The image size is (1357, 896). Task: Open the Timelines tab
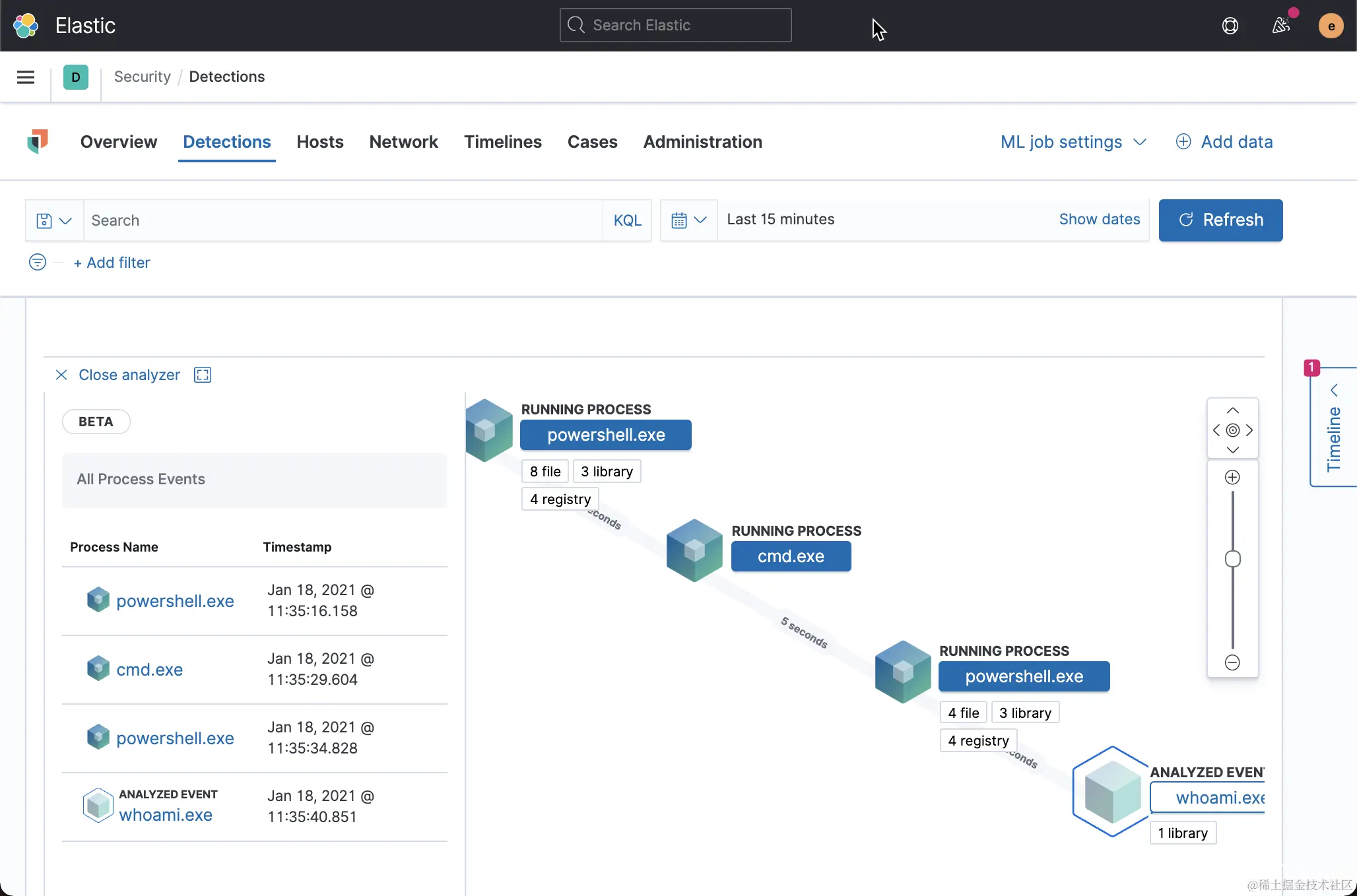(502, 142)
